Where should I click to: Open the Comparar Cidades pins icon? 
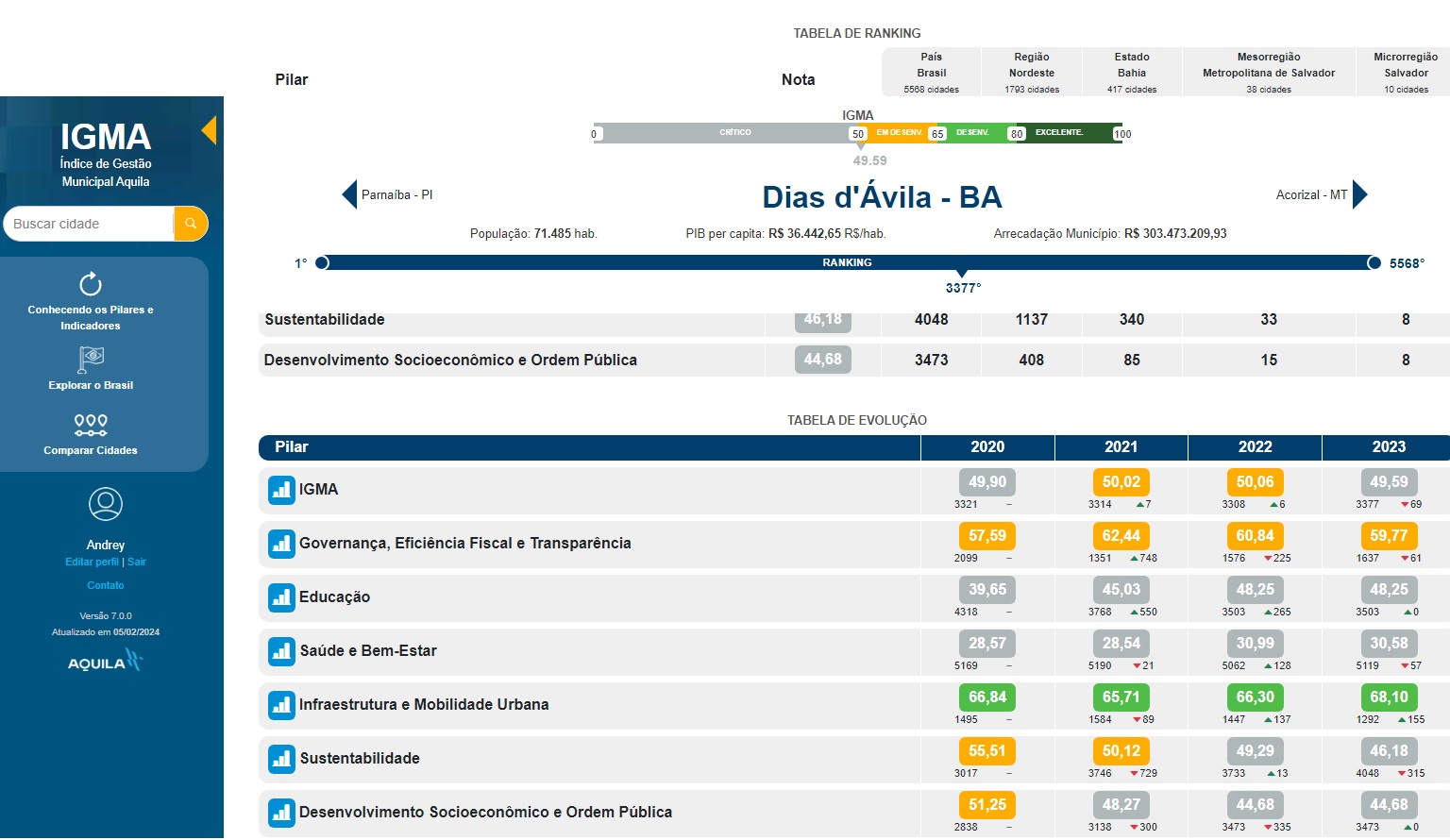[x=91, y=425]
